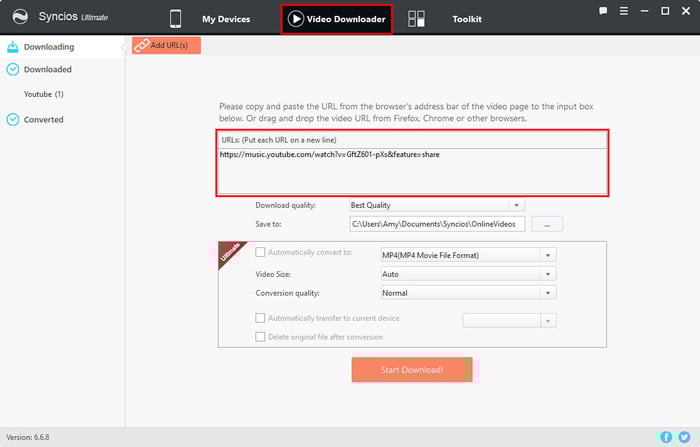Minimize the Syncios window
Screen dimensions: 700x447
pyautogui.click(x=644, y=11)
